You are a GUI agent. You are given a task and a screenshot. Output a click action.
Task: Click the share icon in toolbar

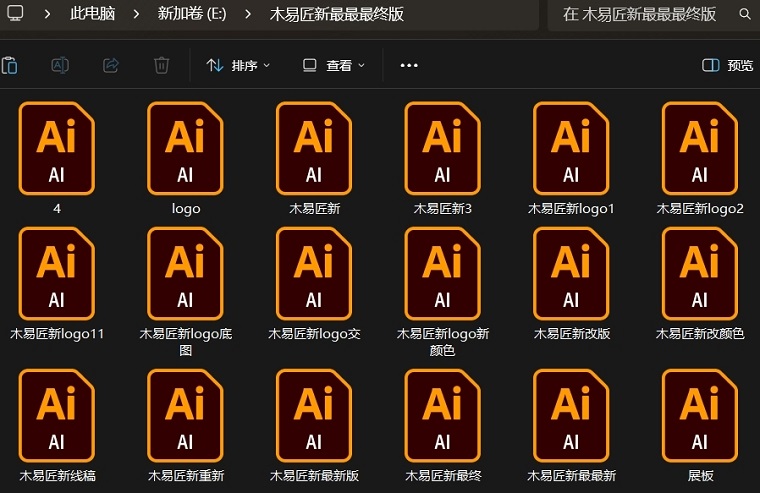(111, 65)
